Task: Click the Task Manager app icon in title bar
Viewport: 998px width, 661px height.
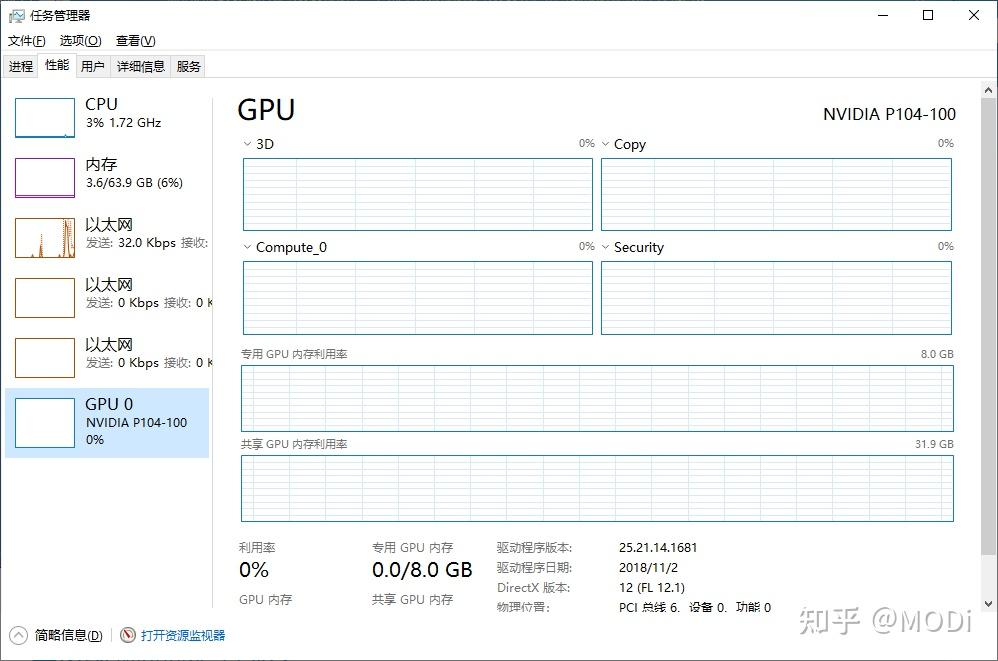Action: click(x=16, y=16)
